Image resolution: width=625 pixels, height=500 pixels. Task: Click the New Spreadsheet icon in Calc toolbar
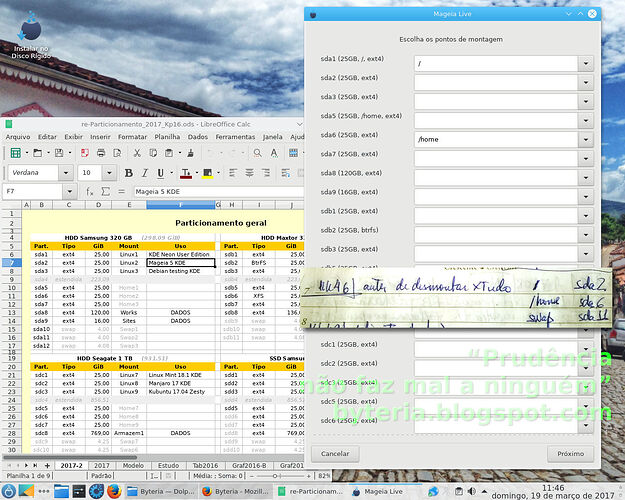pyautogui.click(x=16, y=153)
